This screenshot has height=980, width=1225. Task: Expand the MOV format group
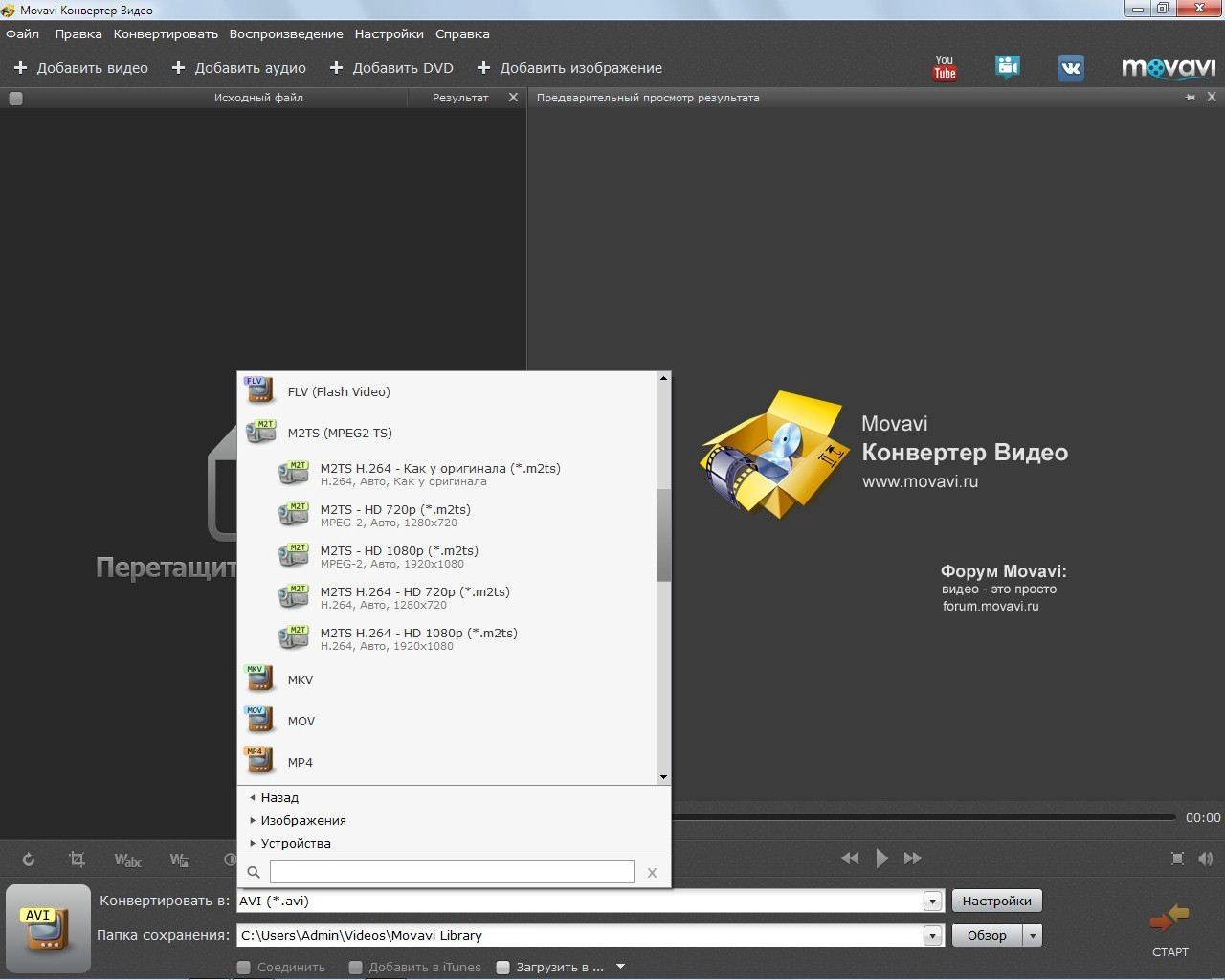448,721
